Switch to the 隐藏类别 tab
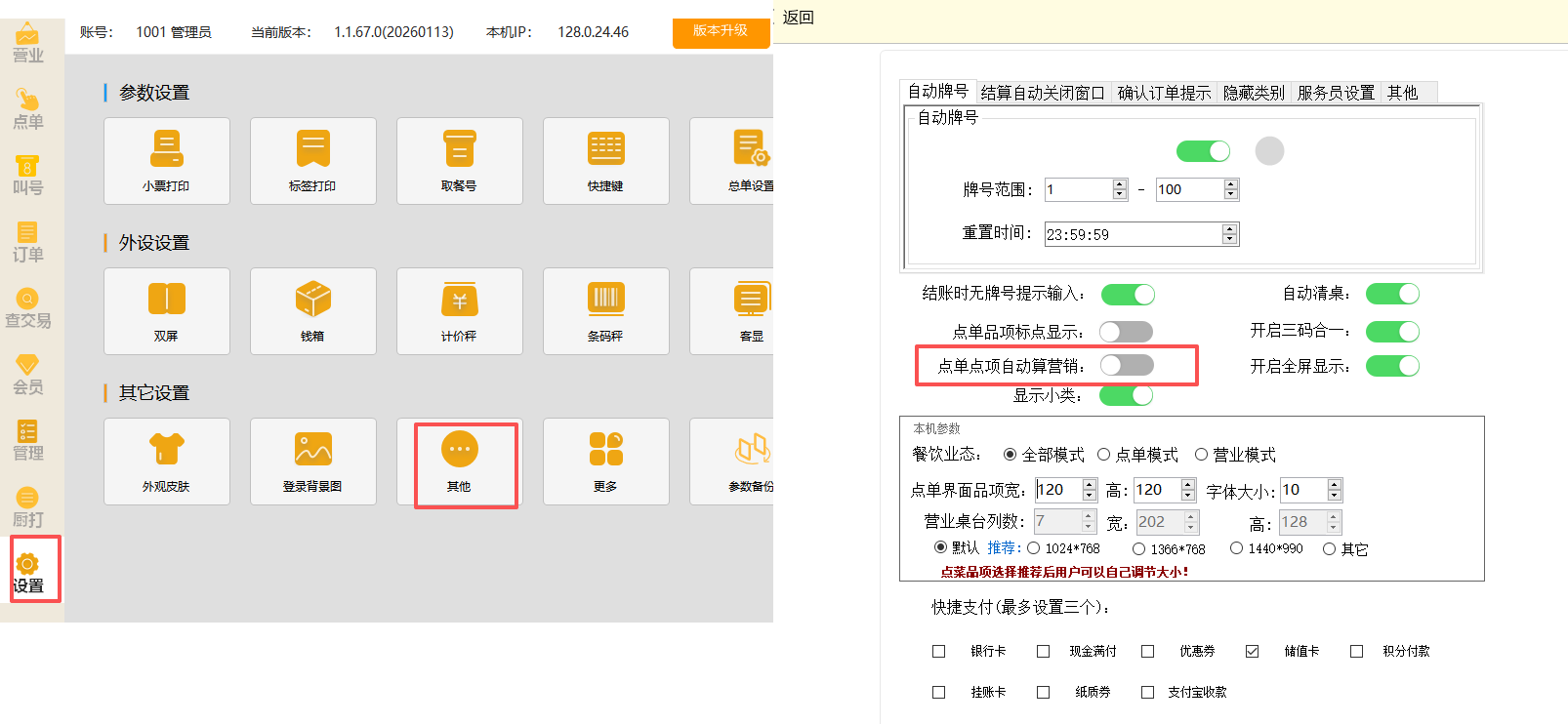This screenshot has height=724, width=1568. click(1254, 93)
